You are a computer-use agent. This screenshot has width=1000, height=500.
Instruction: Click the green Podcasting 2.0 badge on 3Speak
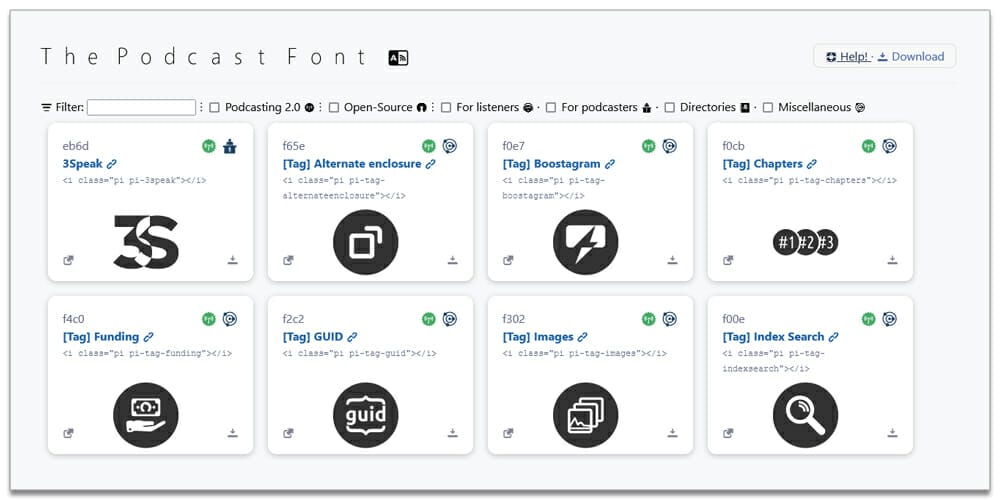(x=209, y=147)
